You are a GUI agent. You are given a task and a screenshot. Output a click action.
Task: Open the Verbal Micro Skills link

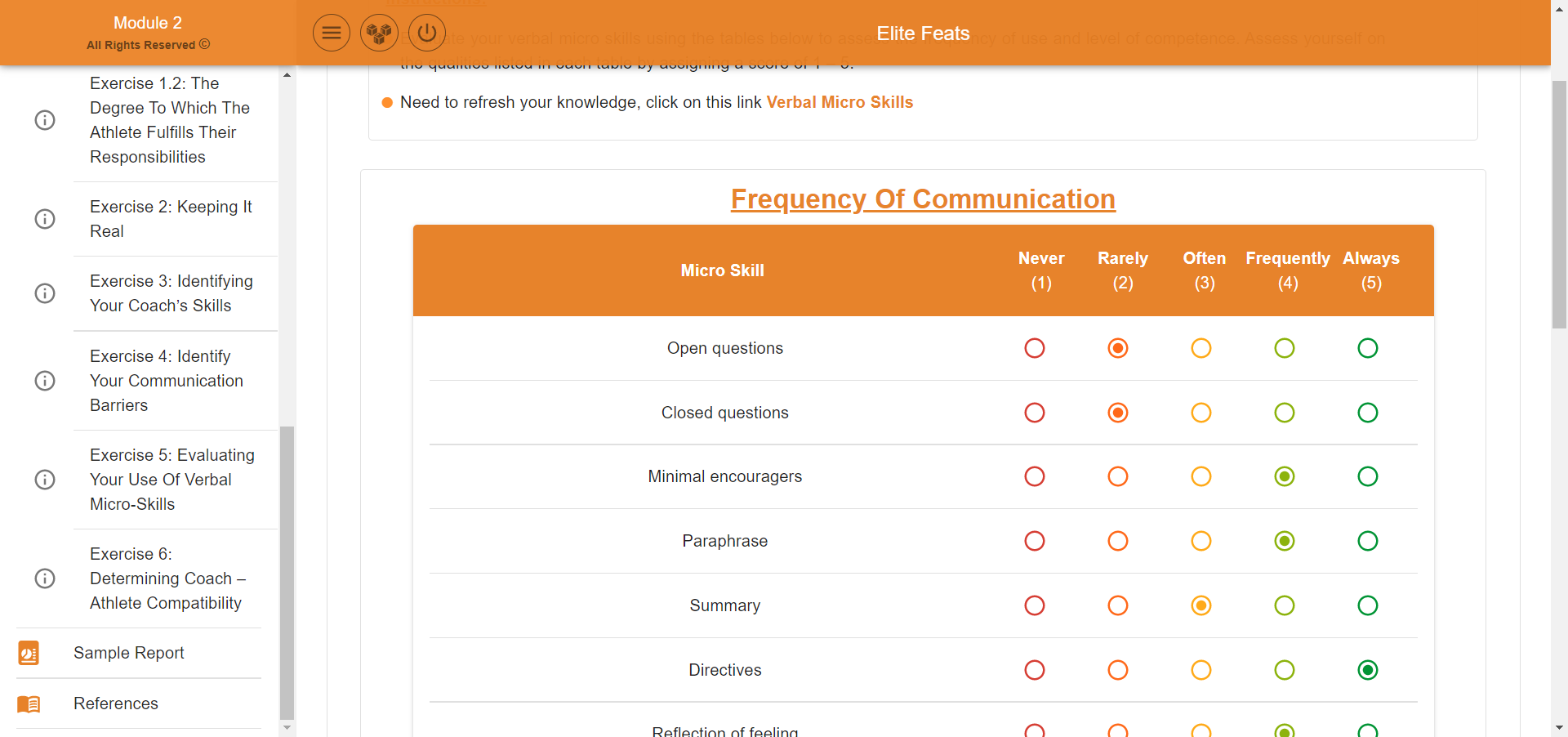(x=840, y=102)
